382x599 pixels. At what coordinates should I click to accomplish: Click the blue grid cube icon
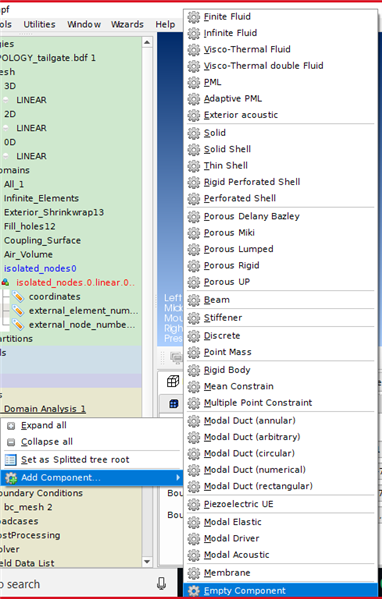(x=173, y=404)
